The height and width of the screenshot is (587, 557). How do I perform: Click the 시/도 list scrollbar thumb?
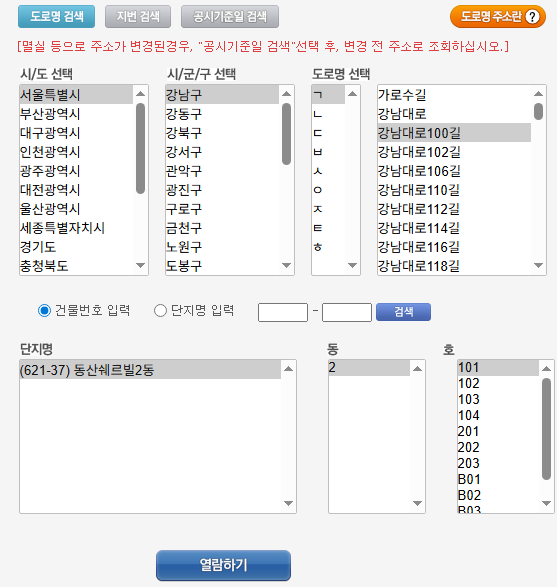(x=140, y=149)
